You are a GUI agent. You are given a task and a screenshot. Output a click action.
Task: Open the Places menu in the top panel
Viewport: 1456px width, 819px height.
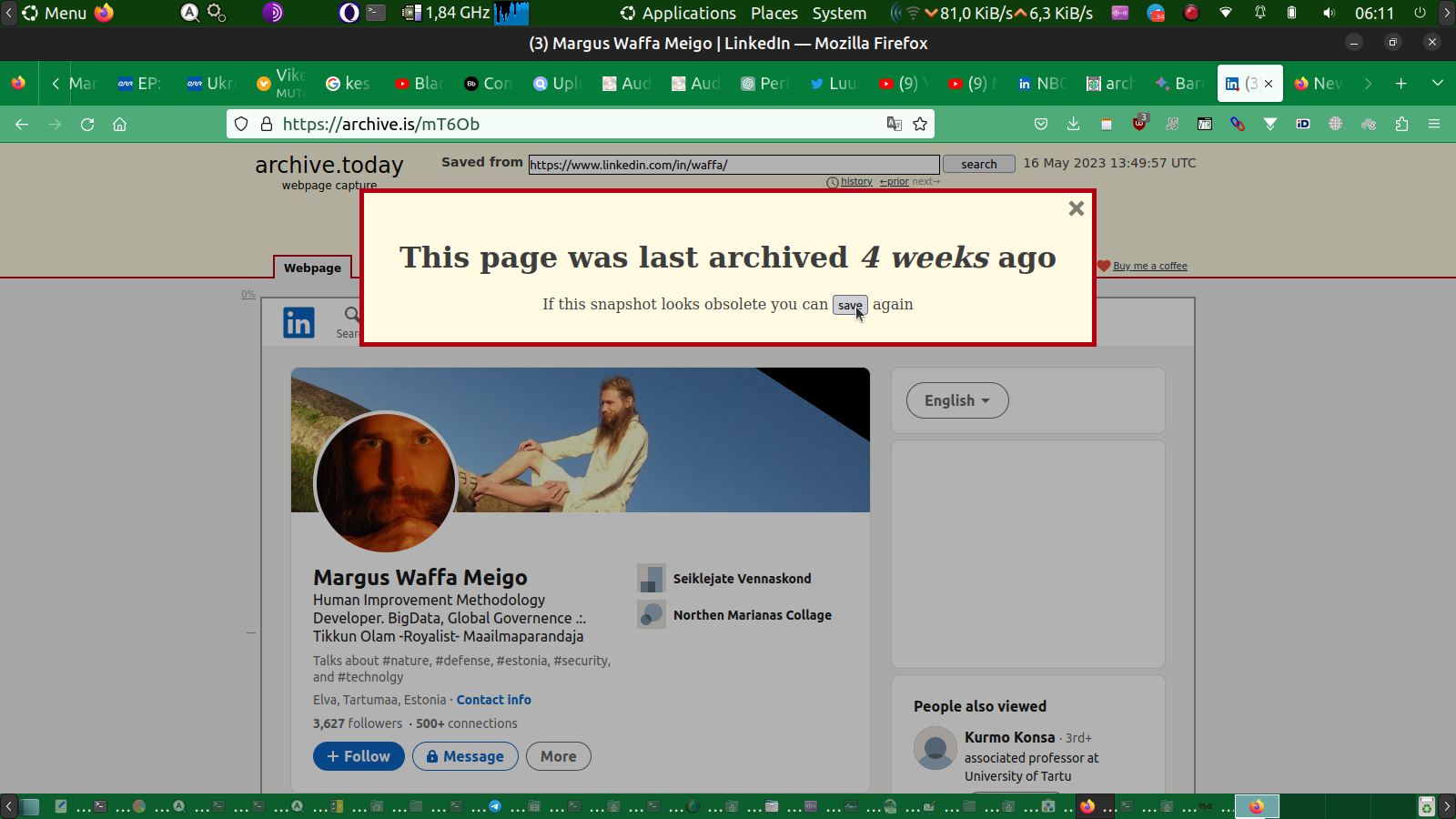[774, 13]
